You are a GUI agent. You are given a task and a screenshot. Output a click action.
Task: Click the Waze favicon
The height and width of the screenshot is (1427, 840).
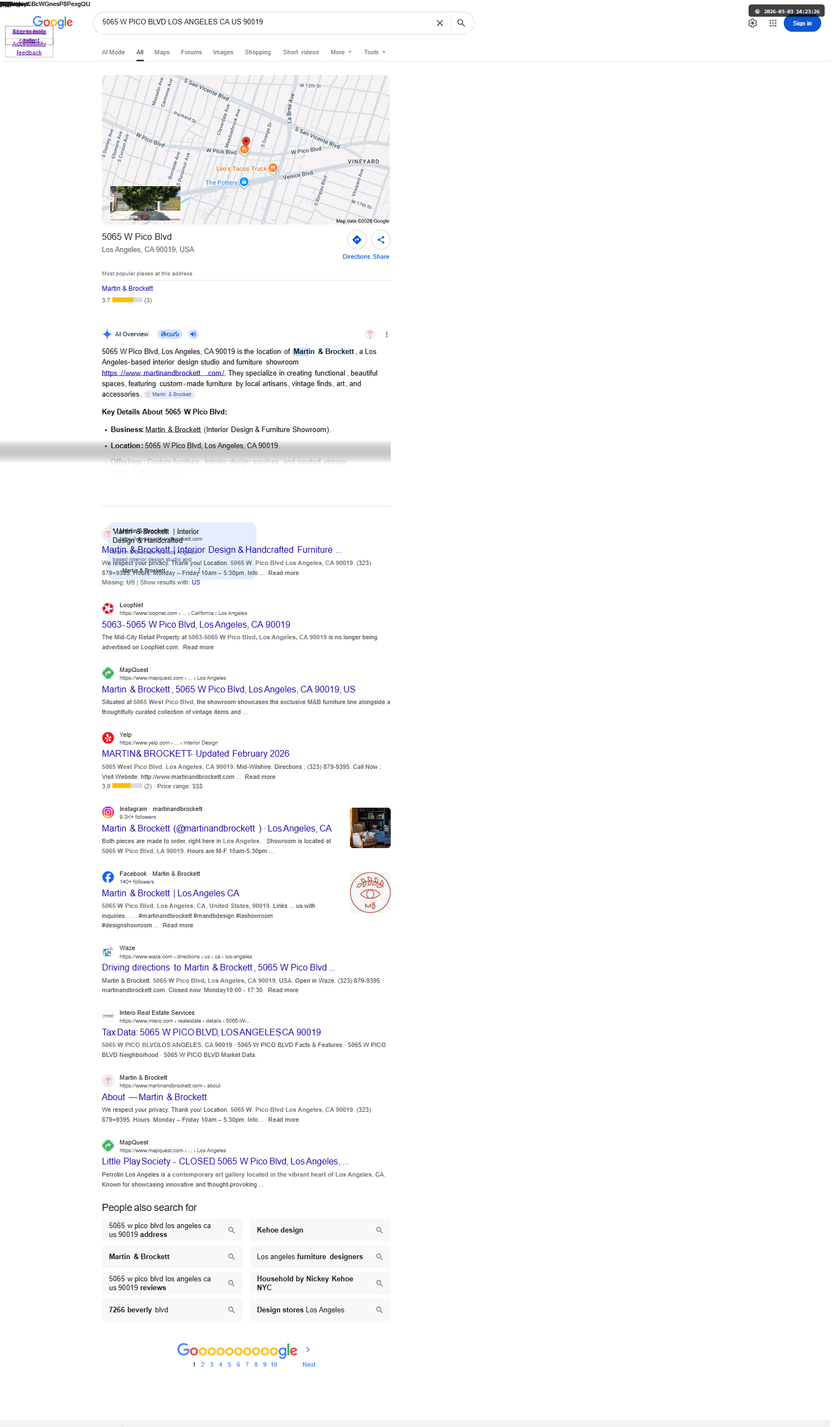(109, 962)
